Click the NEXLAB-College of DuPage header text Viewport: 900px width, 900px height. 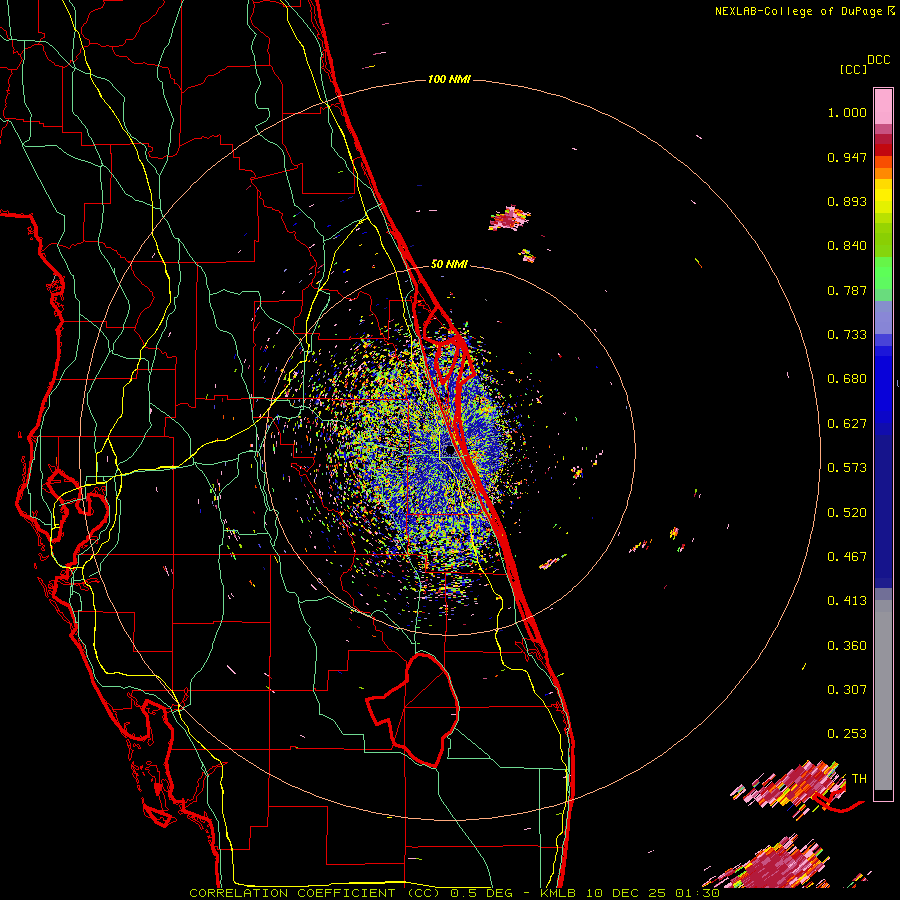coord(798,11)
